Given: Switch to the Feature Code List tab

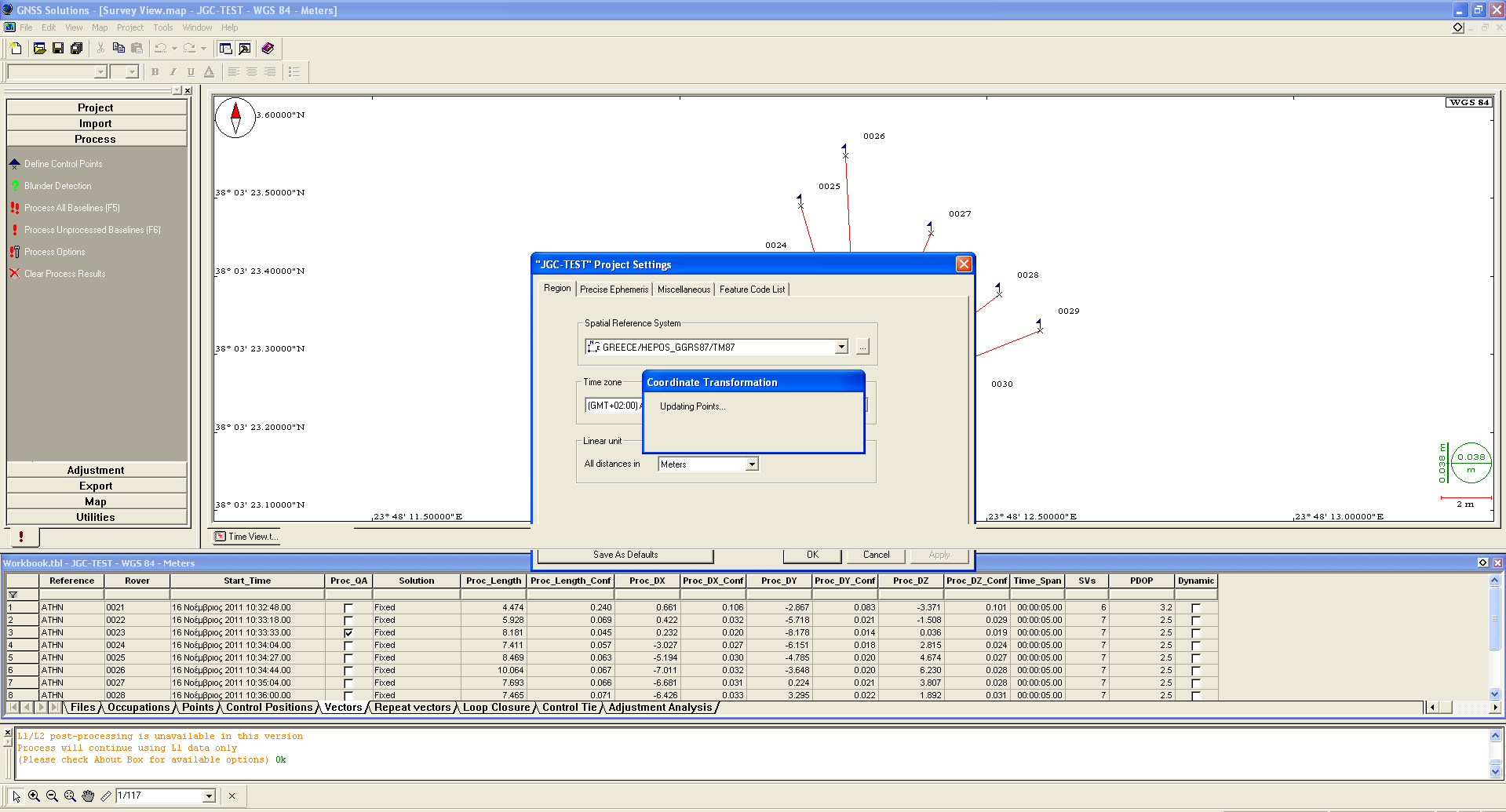Looking at the screenshot, I should tap(752, 289).
